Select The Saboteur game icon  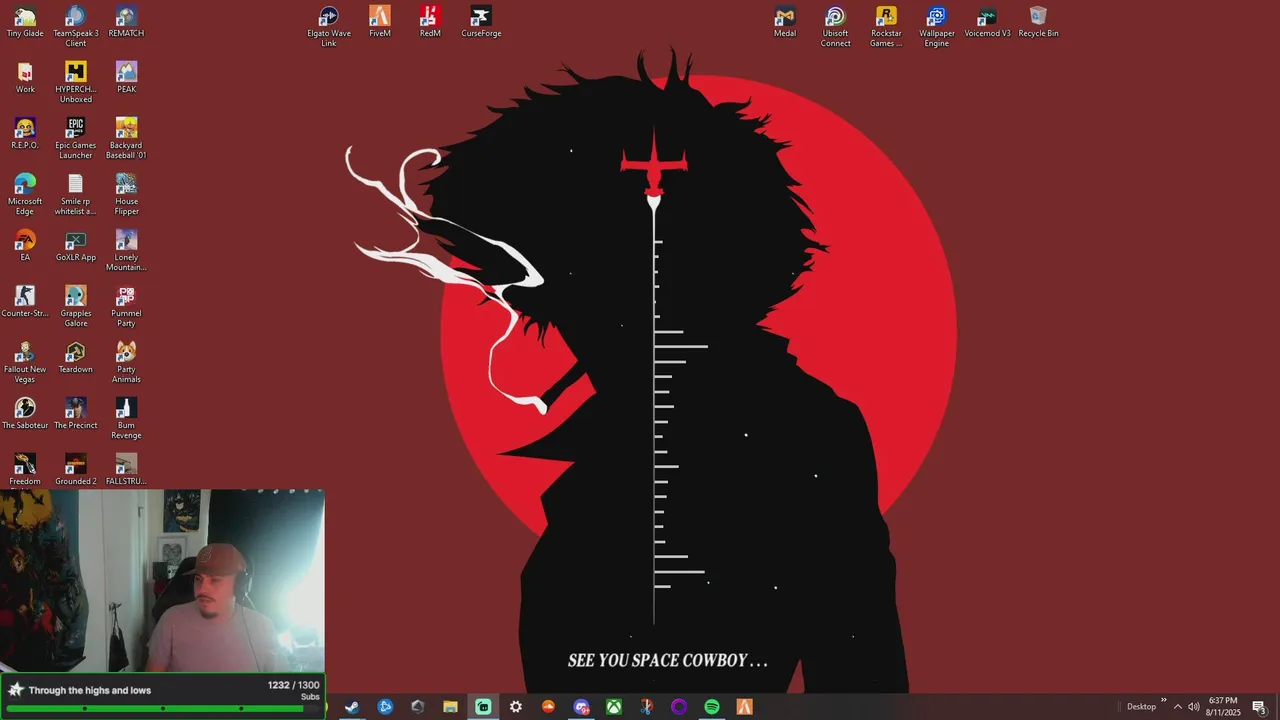[25, 414]
